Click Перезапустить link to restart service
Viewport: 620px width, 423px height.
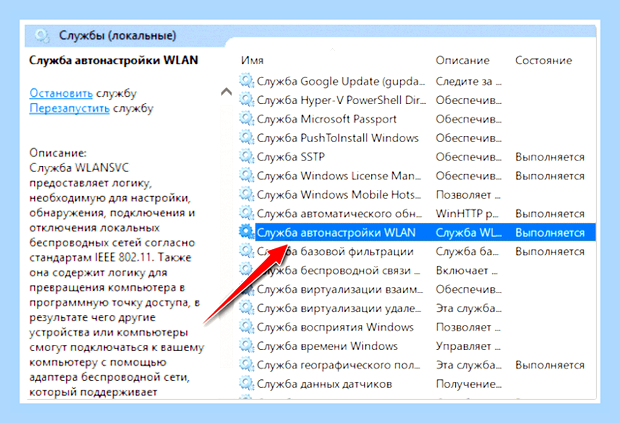[x=69, y=108]
